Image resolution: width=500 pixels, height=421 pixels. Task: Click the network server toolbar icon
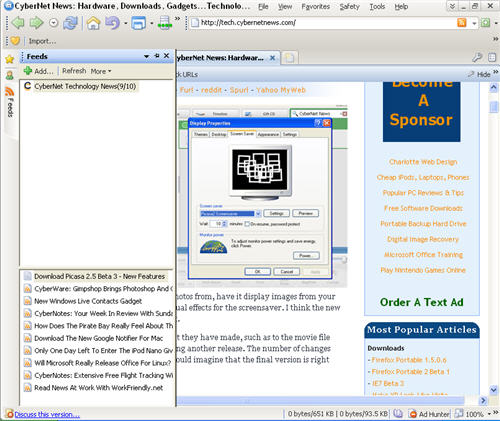(165, 23)
